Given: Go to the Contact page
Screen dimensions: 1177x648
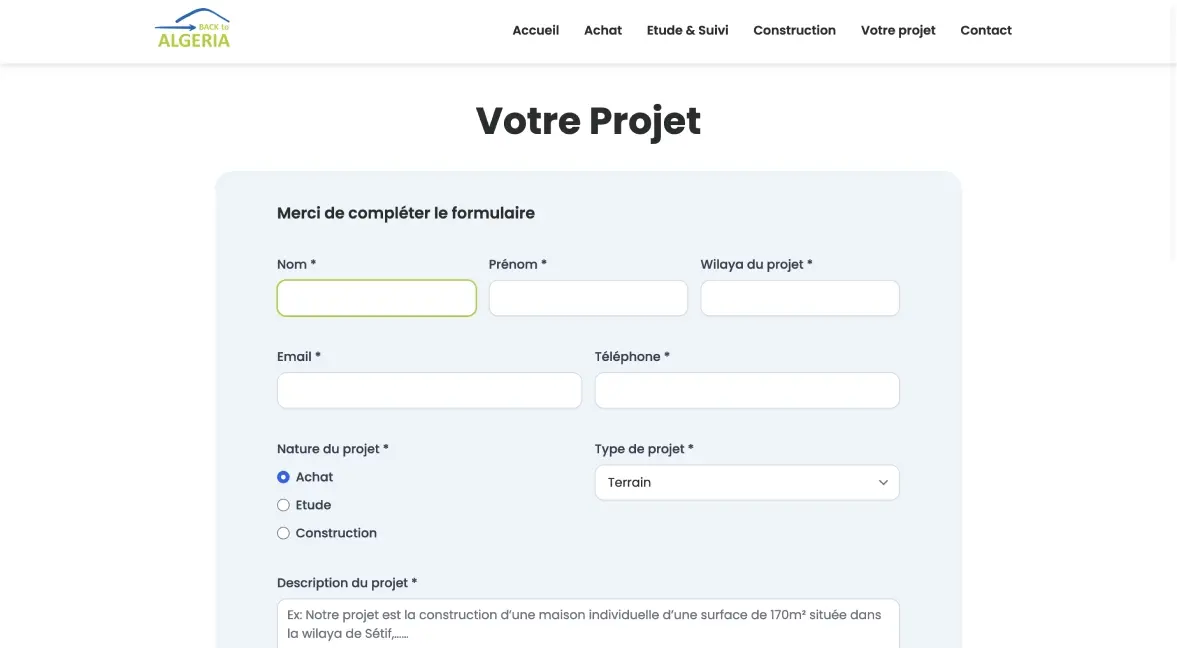Looking at the screenshot, I should 986,31.
